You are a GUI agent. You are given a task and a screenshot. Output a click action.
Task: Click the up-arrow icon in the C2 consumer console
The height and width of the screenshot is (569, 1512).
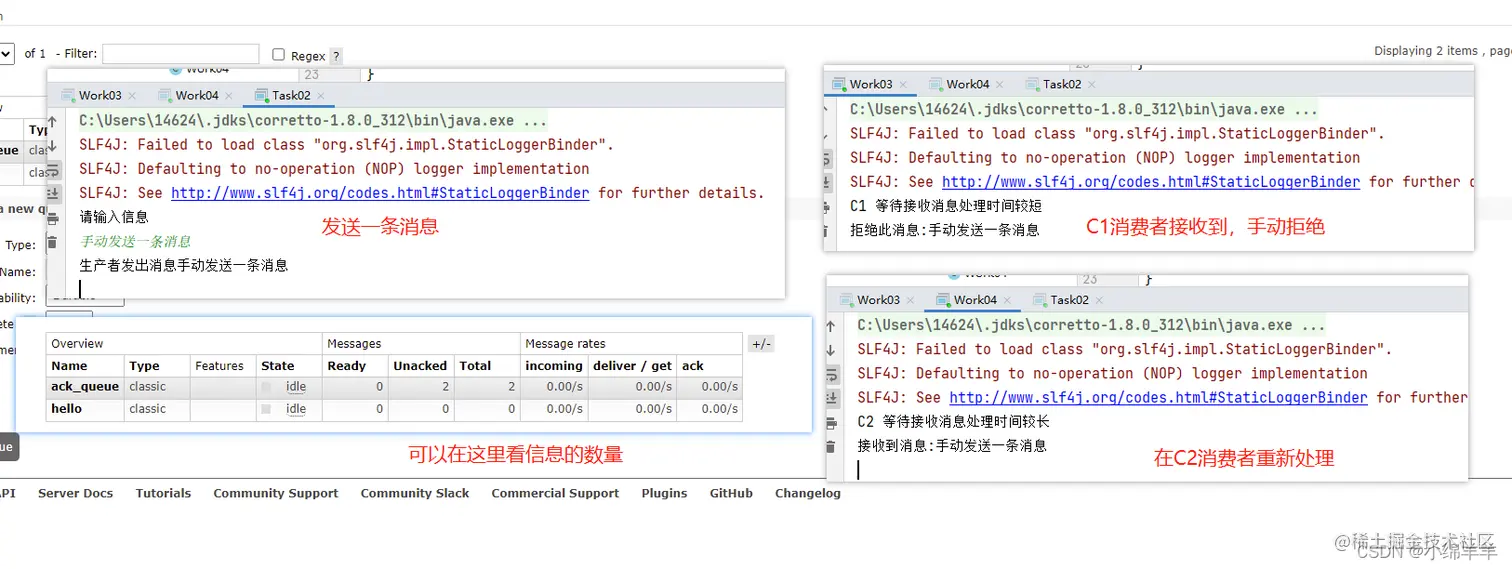point(831,327)
